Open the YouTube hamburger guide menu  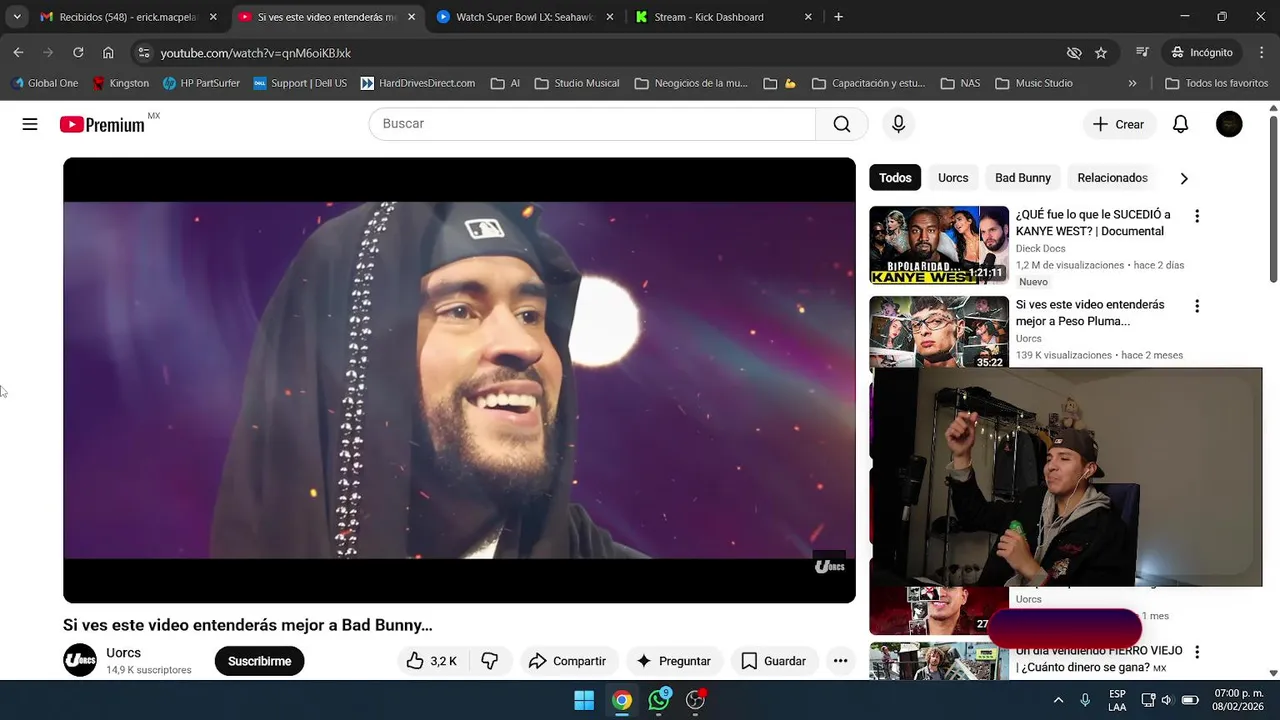click(x=30, y=124)
